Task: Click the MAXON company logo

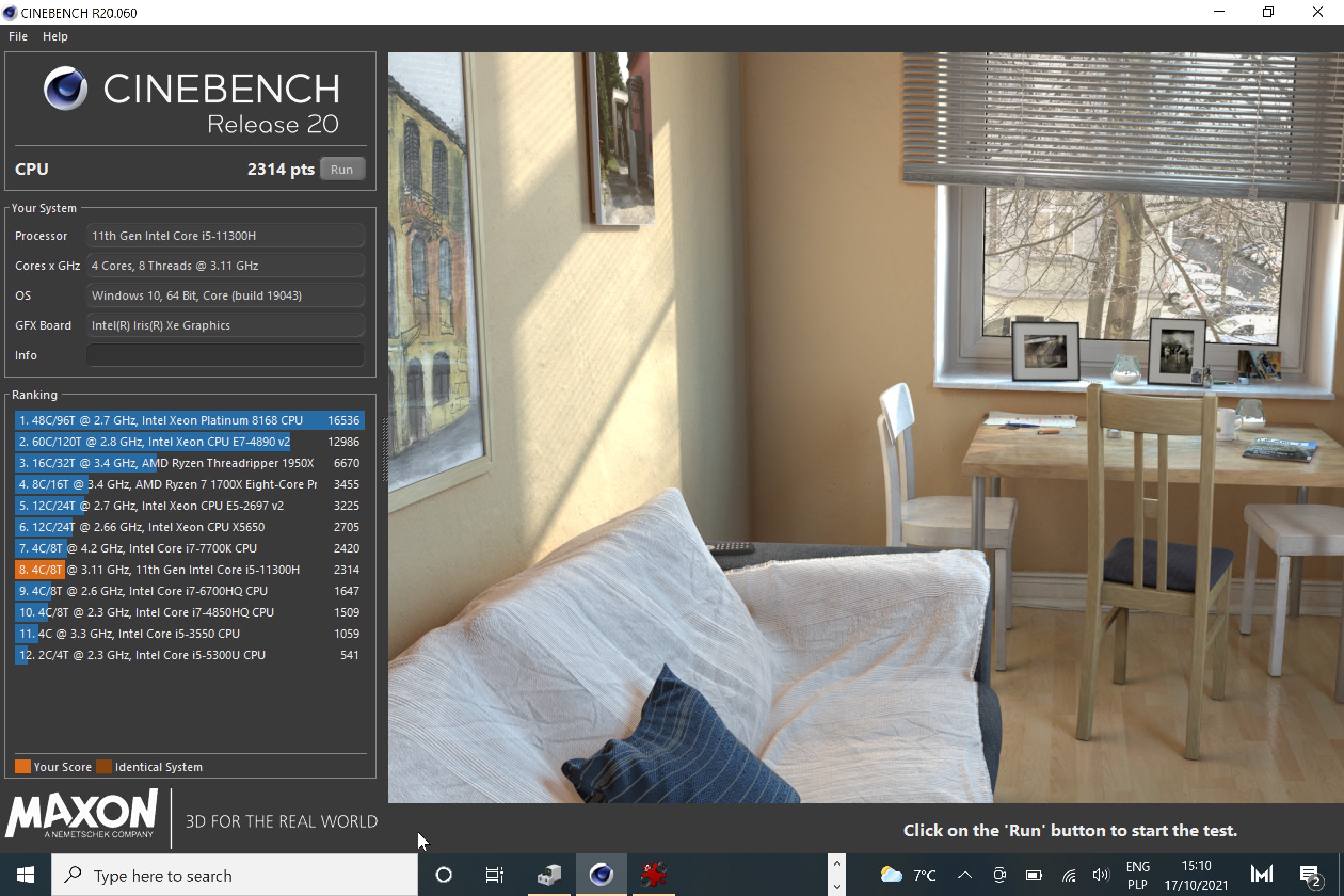Action: click(82, 814)
